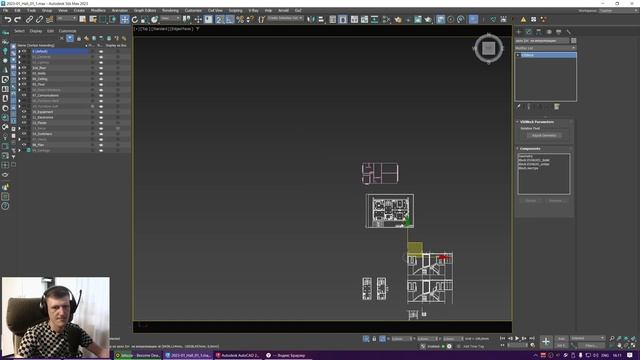Toggle visibility eye of 0 (default) layer
This screenshot has height=360, width=640.
click(24, 51)
